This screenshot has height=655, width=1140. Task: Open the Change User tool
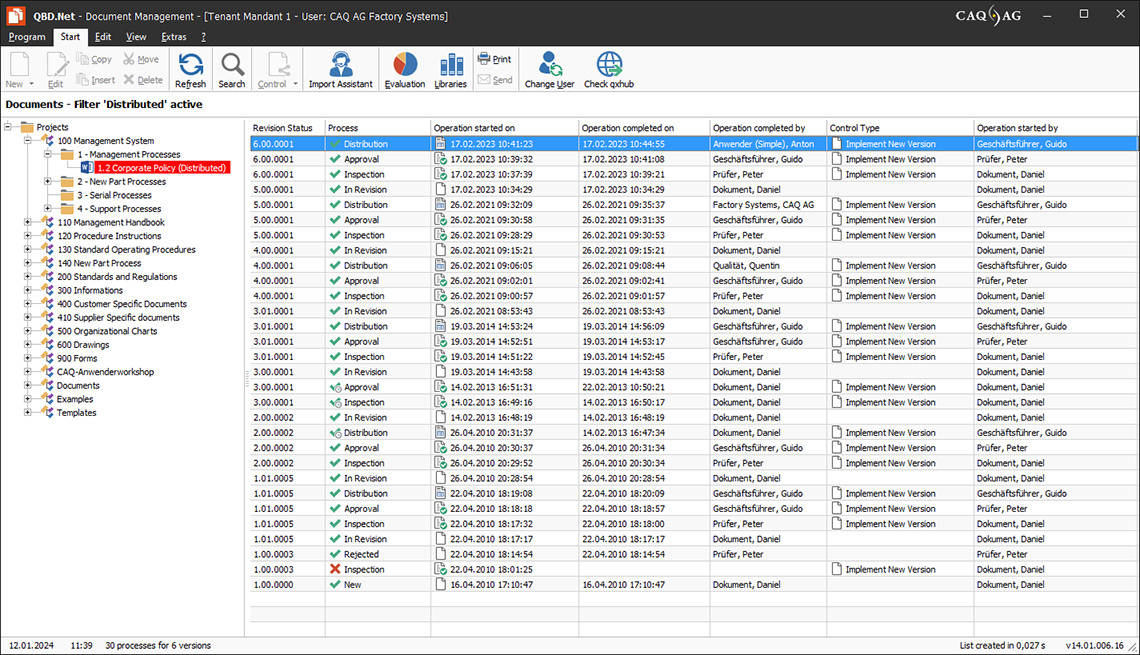click(x=549, y=70)
